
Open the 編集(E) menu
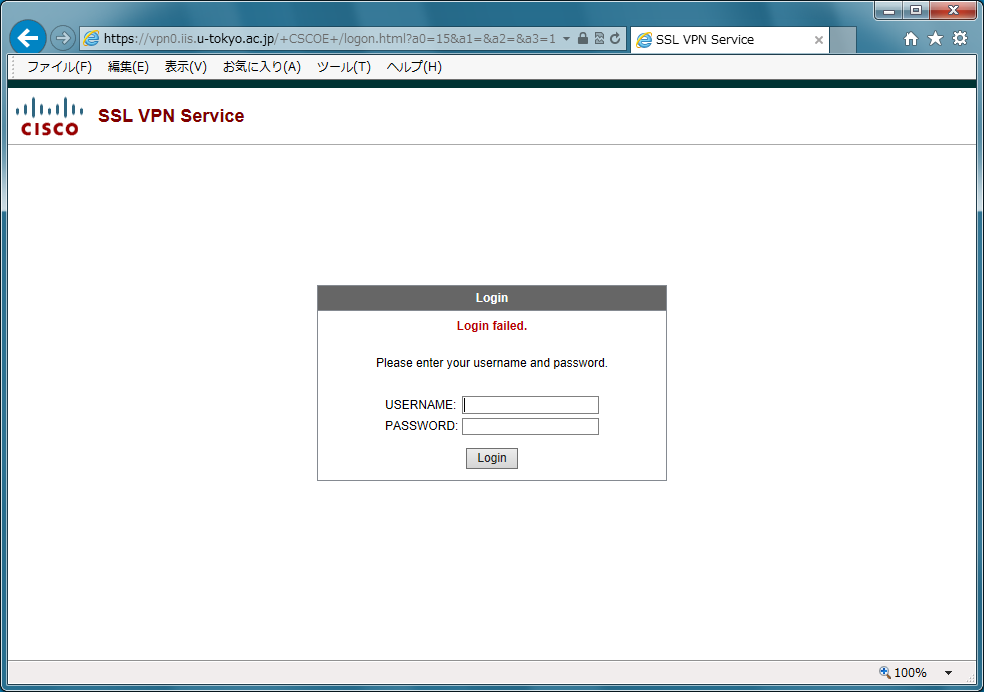[x=128, y=67]
